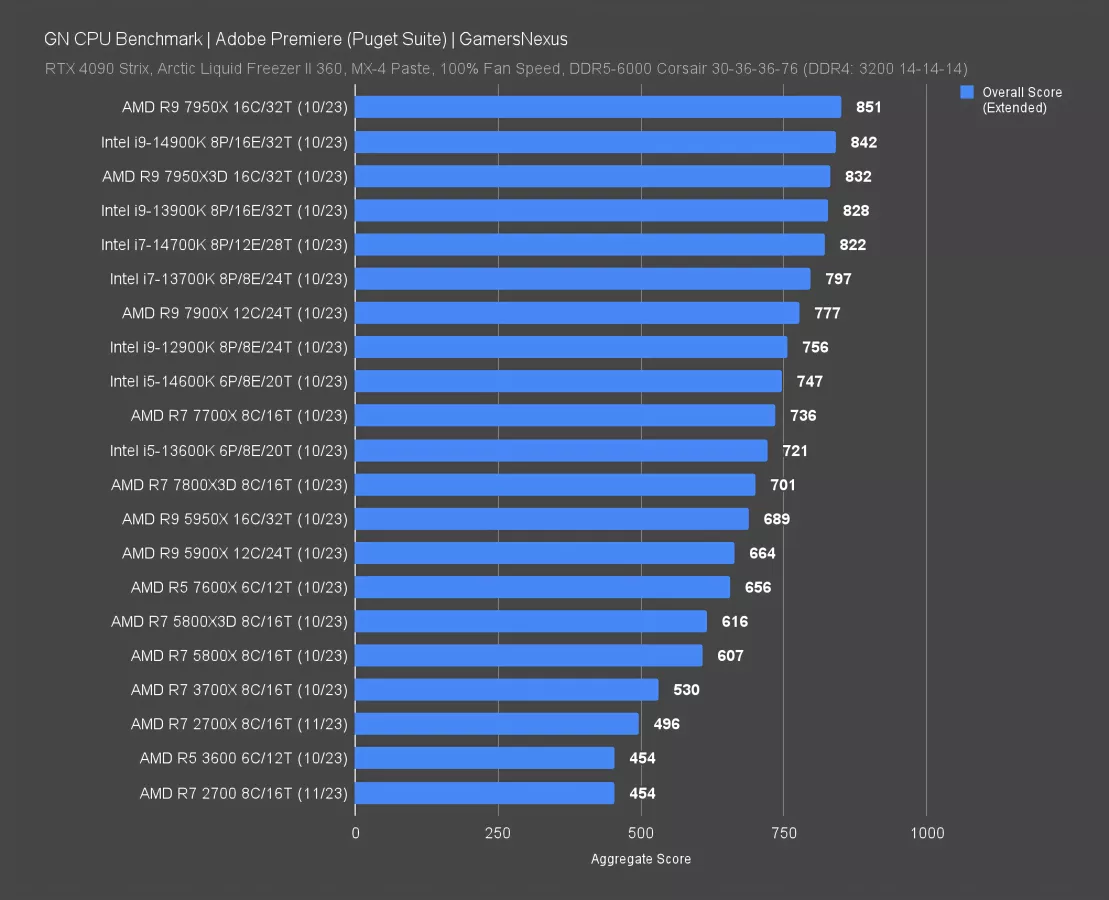Click the Overall Score legend color swatch
This screenshot has width=1109, height=900.
click(966, 92)
